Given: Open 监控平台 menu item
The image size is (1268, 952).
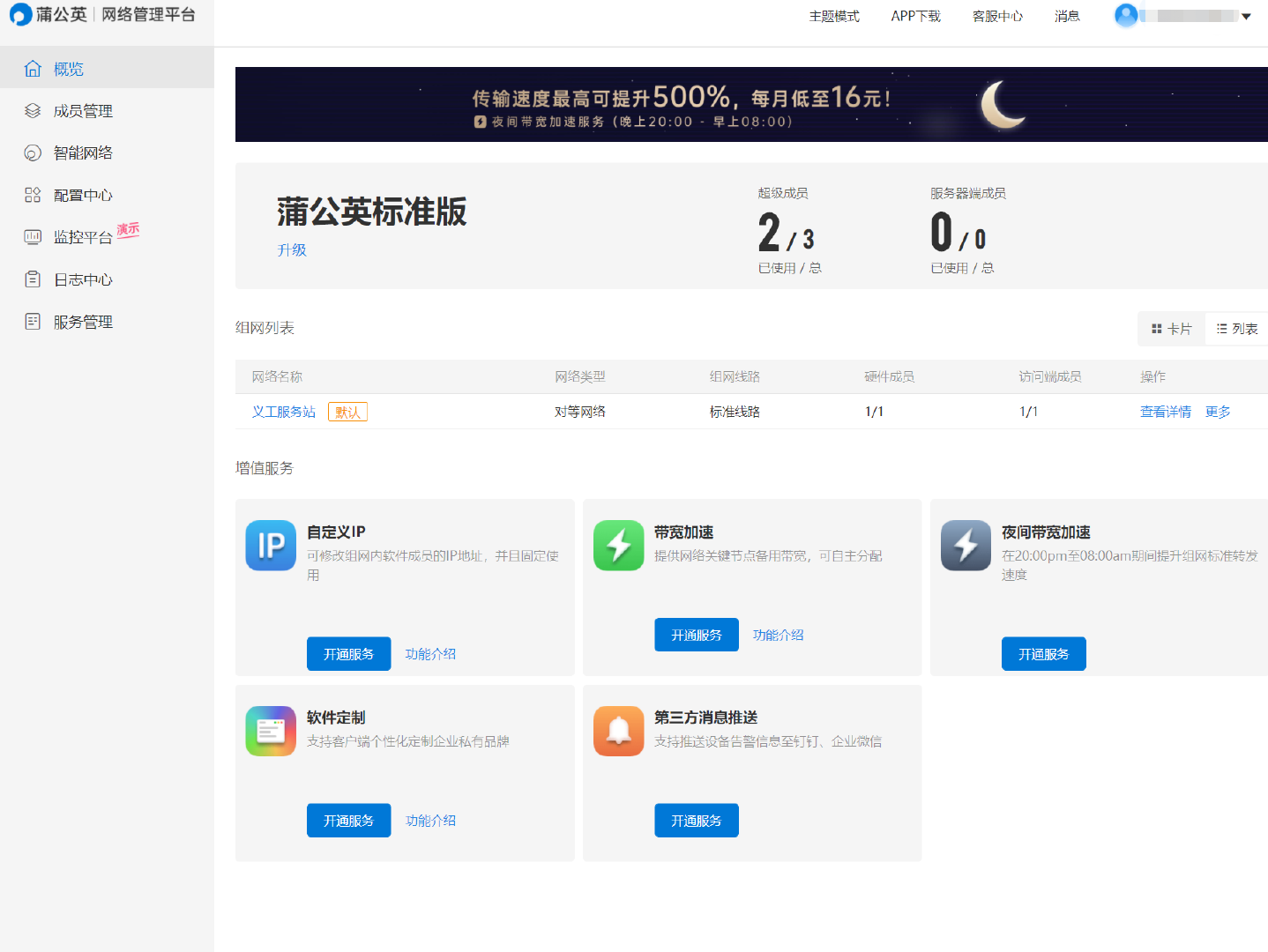Looking at the screenshot, I should point(107,237).
